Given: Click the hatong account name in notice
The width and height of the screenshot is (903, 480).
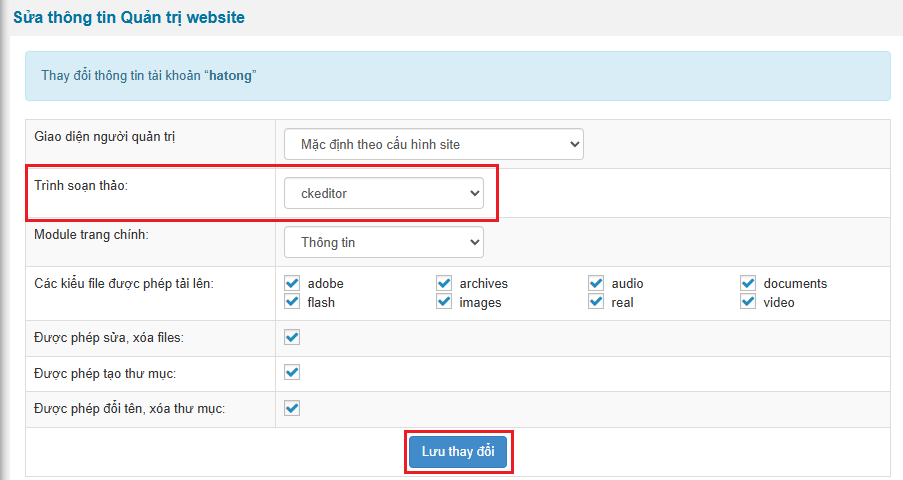Looking at the screenshot, I should 230,76.
